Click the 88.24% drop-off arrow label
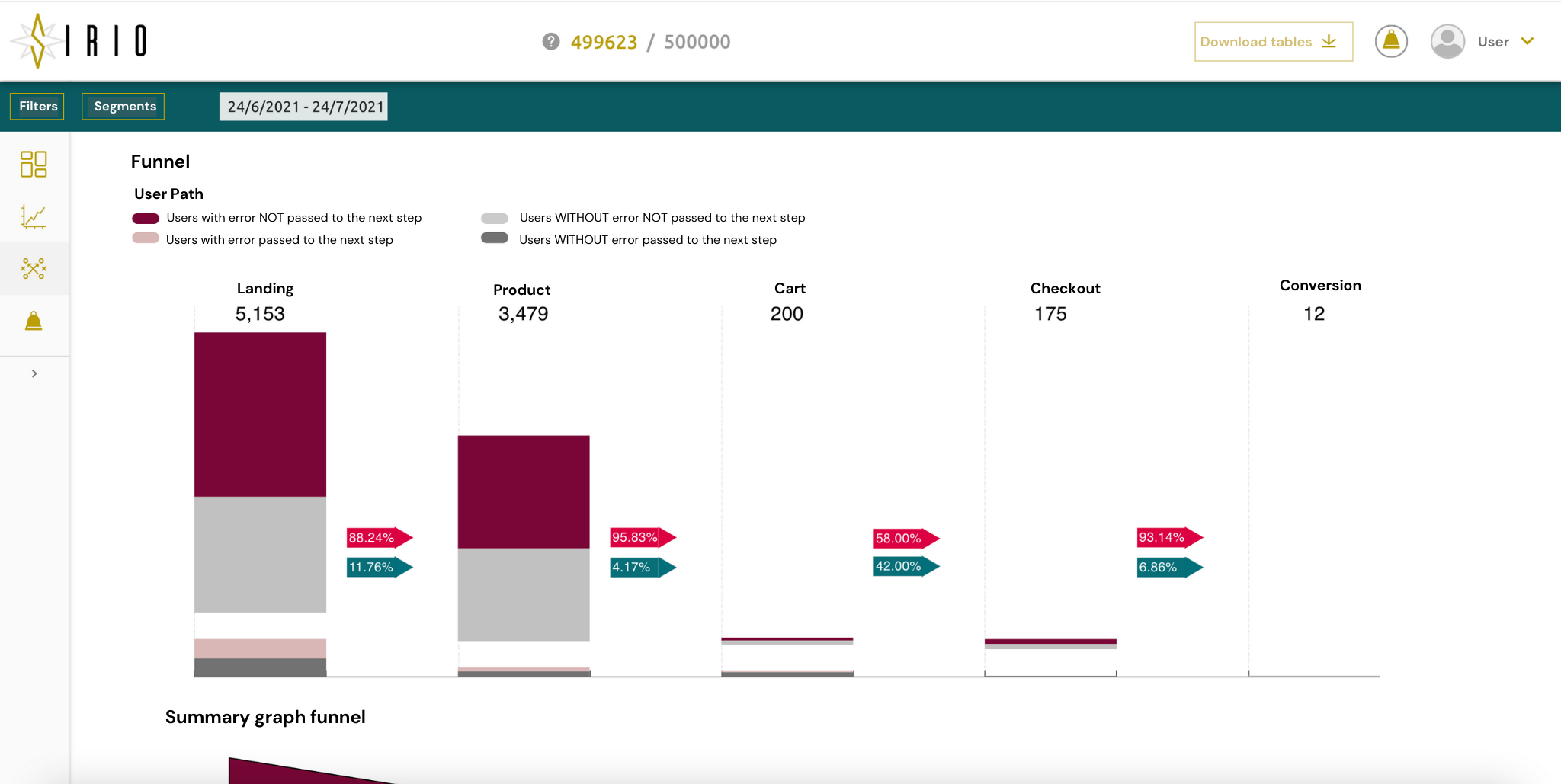The height and width of the screenshot is (784, 1561). pyautogui.click(x=380, y=538)
